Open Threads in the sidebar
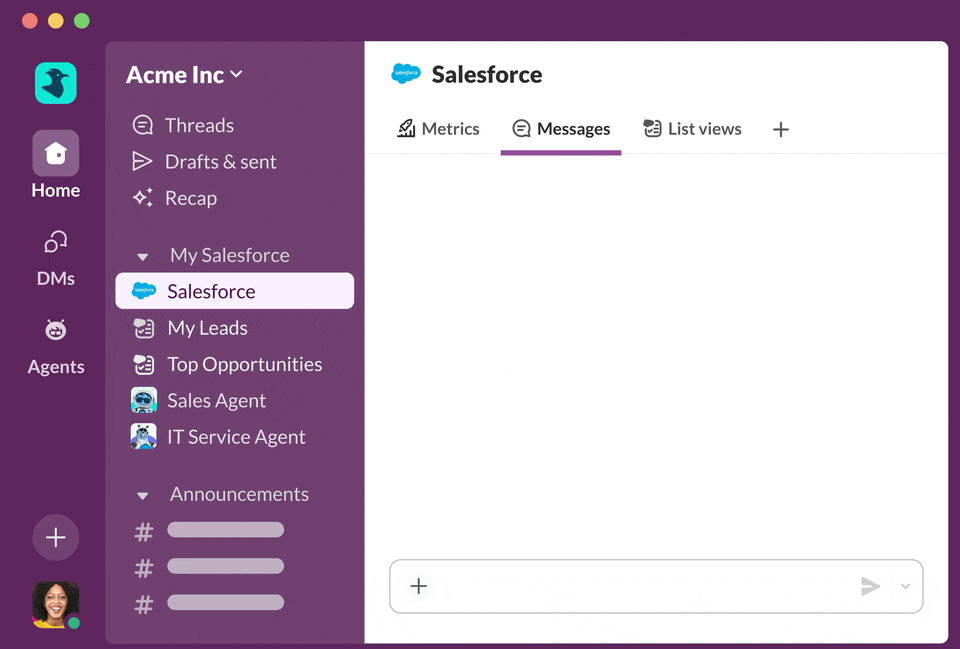This screenshot has height=649, width=960. pos(199,125)
